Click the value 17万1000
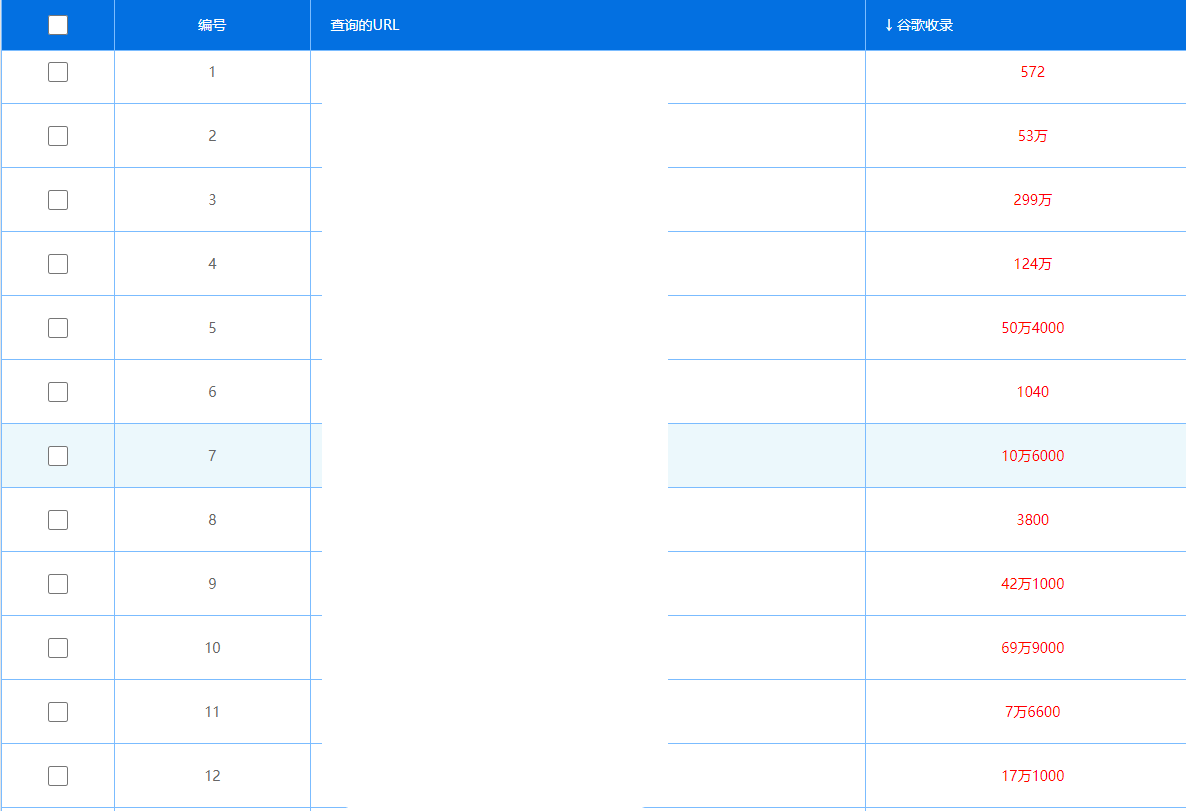This screenshot has width=1186, height=811. pos(1032,775)
